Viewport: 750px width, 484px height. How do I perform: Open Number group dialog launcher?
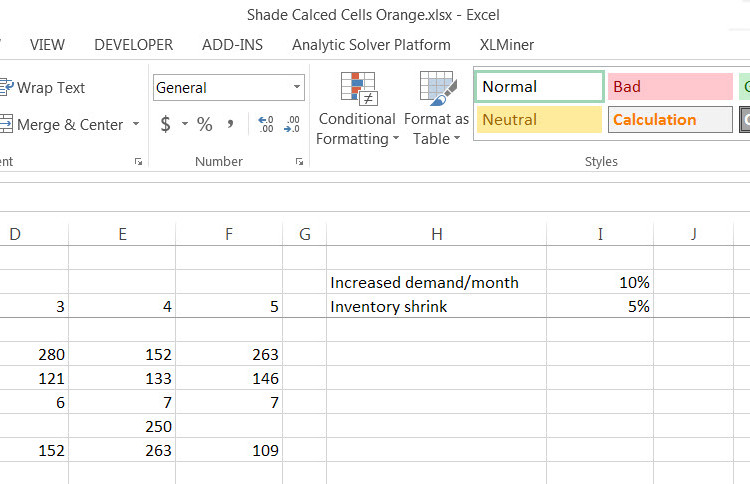pos(299,161)
